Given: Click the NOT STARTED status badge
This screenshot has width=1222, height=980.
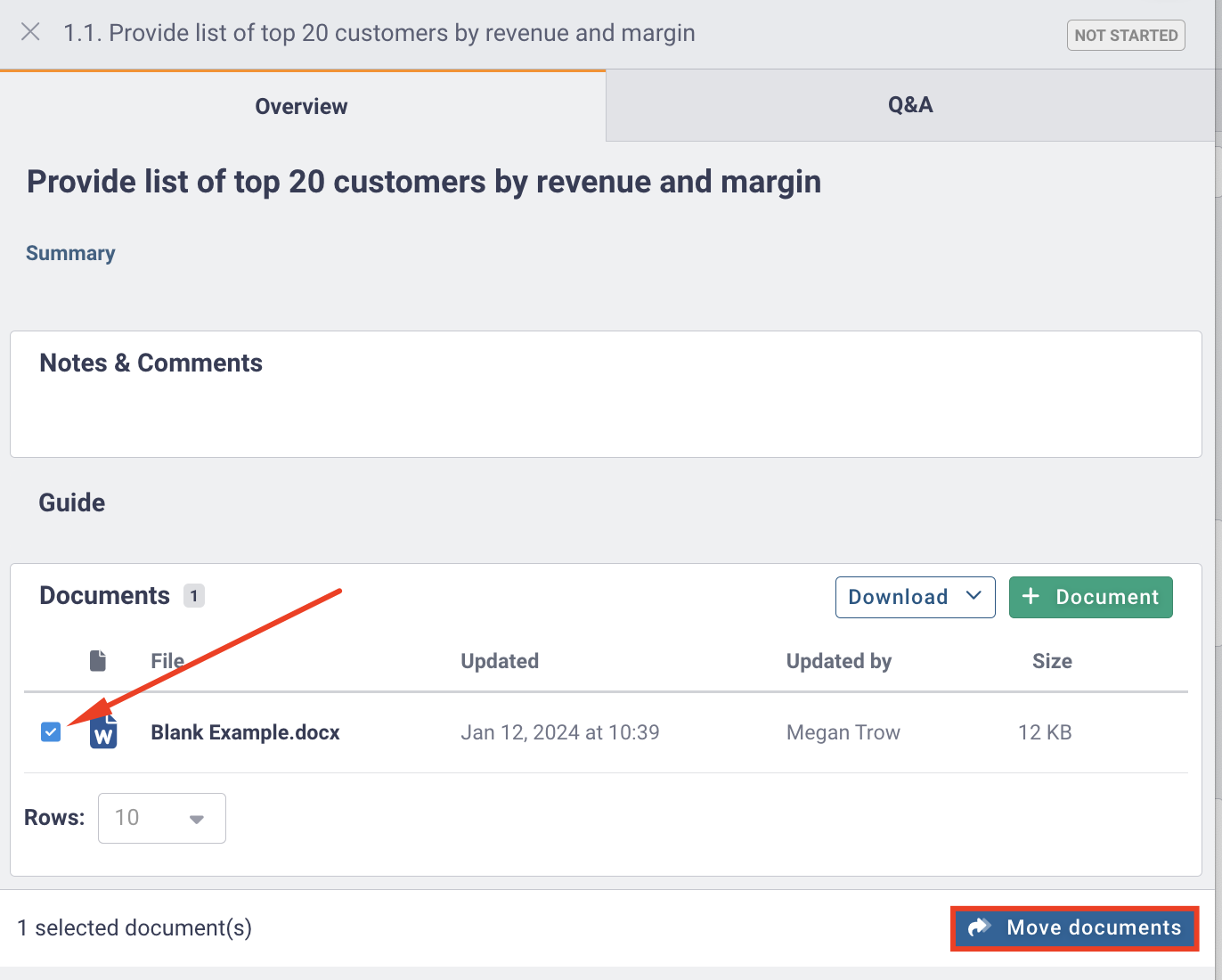Looking at the screenshot, I should (1126, 36).
